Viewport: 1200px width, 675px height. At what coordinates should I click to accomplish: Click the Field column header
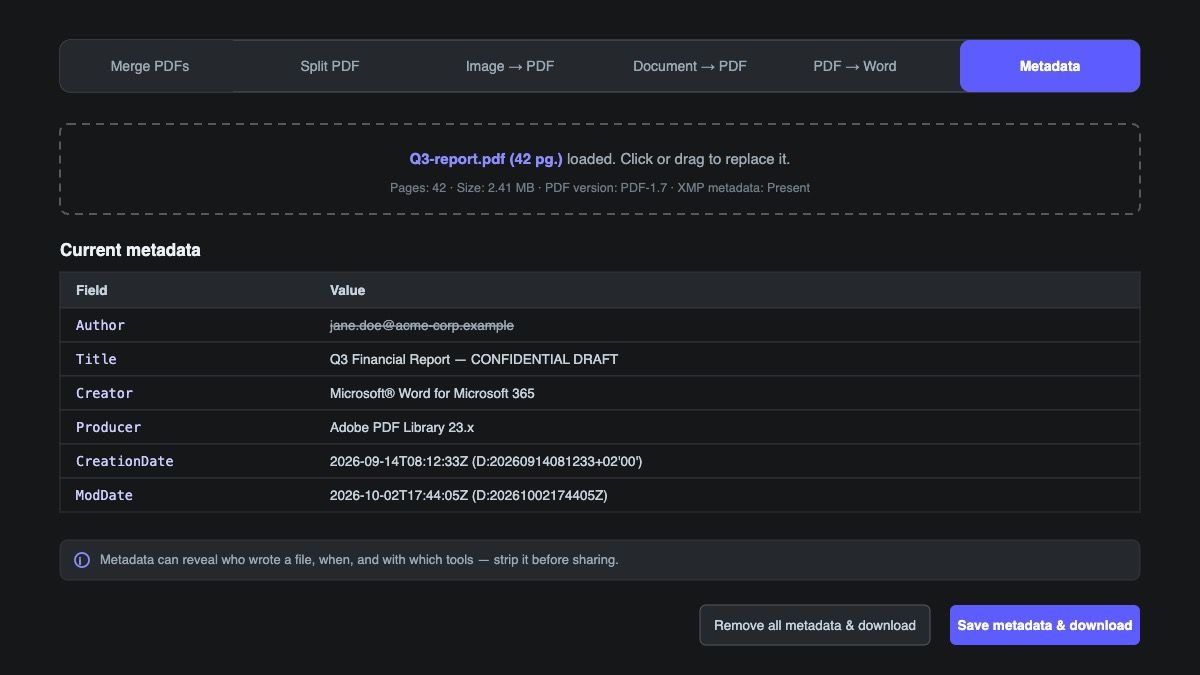pyautogui.click(x=92, y=290)
